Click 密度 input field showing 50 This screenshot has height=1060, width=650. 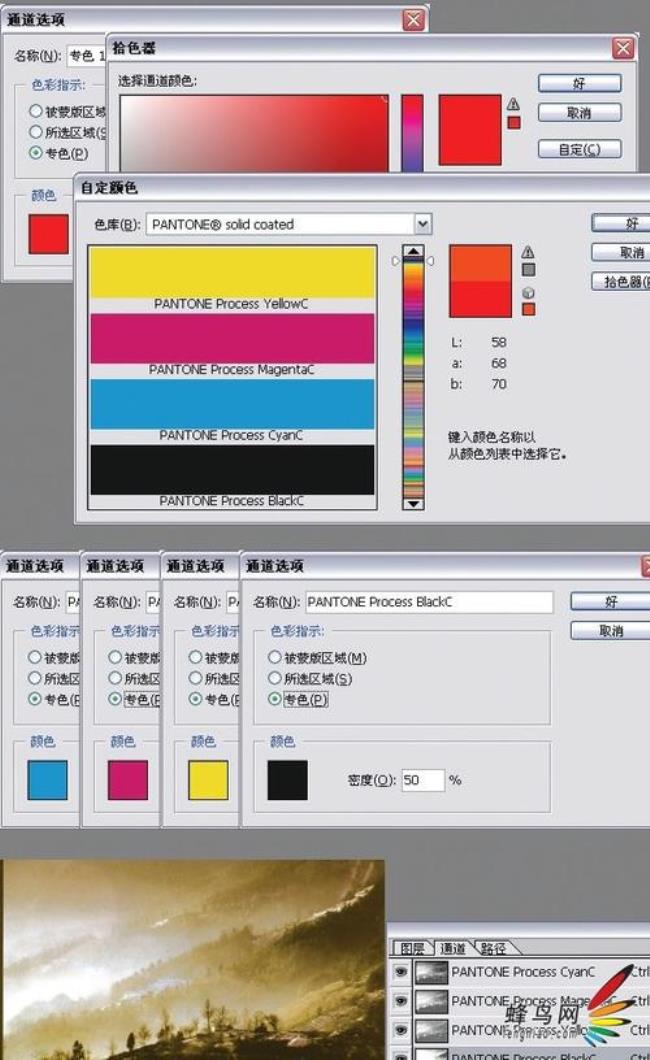[423, 780]
